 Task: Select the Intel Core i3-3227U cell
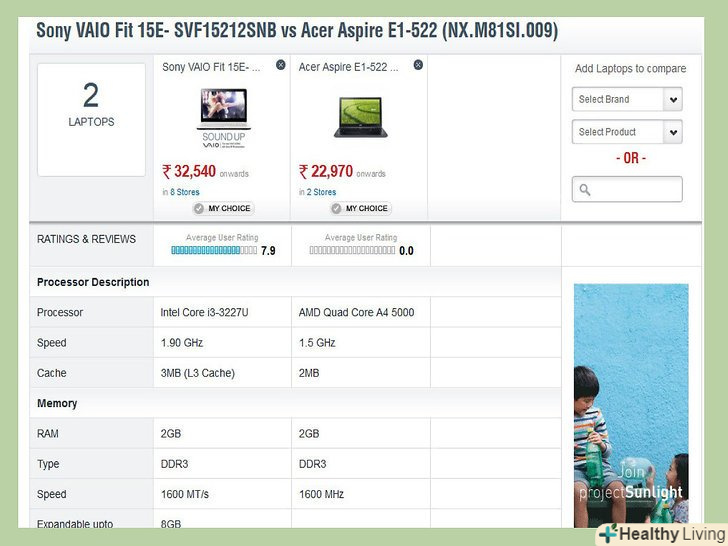tap(222, 312)
